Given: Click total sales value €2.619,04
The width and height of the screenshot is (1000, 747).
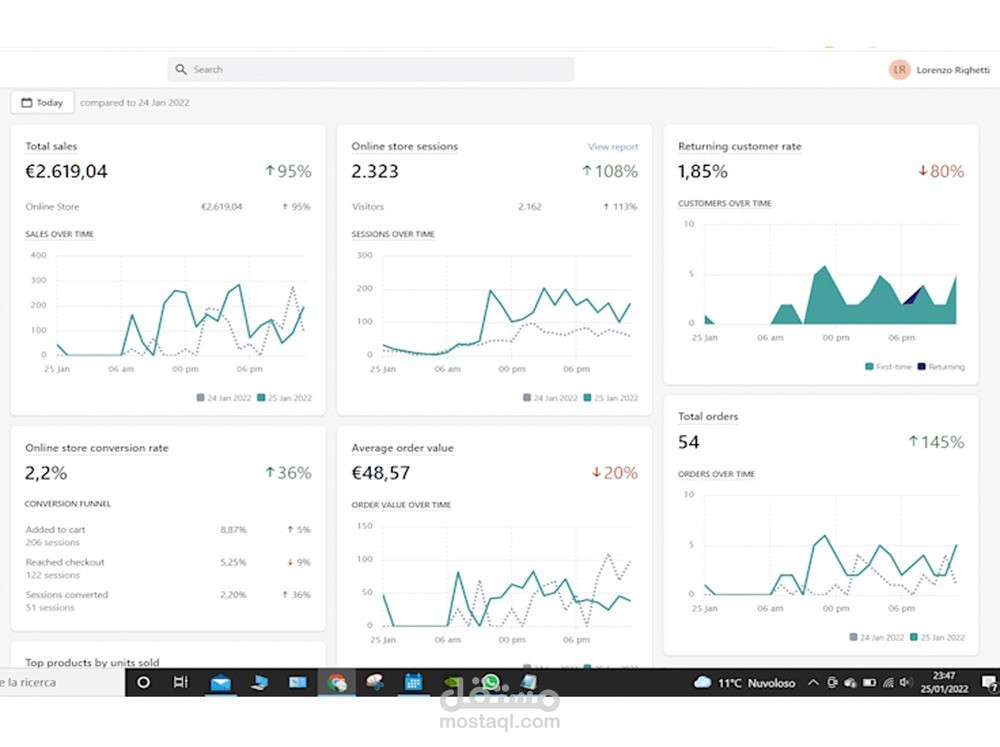Looking at the screenshot, I should pos(66,171).
